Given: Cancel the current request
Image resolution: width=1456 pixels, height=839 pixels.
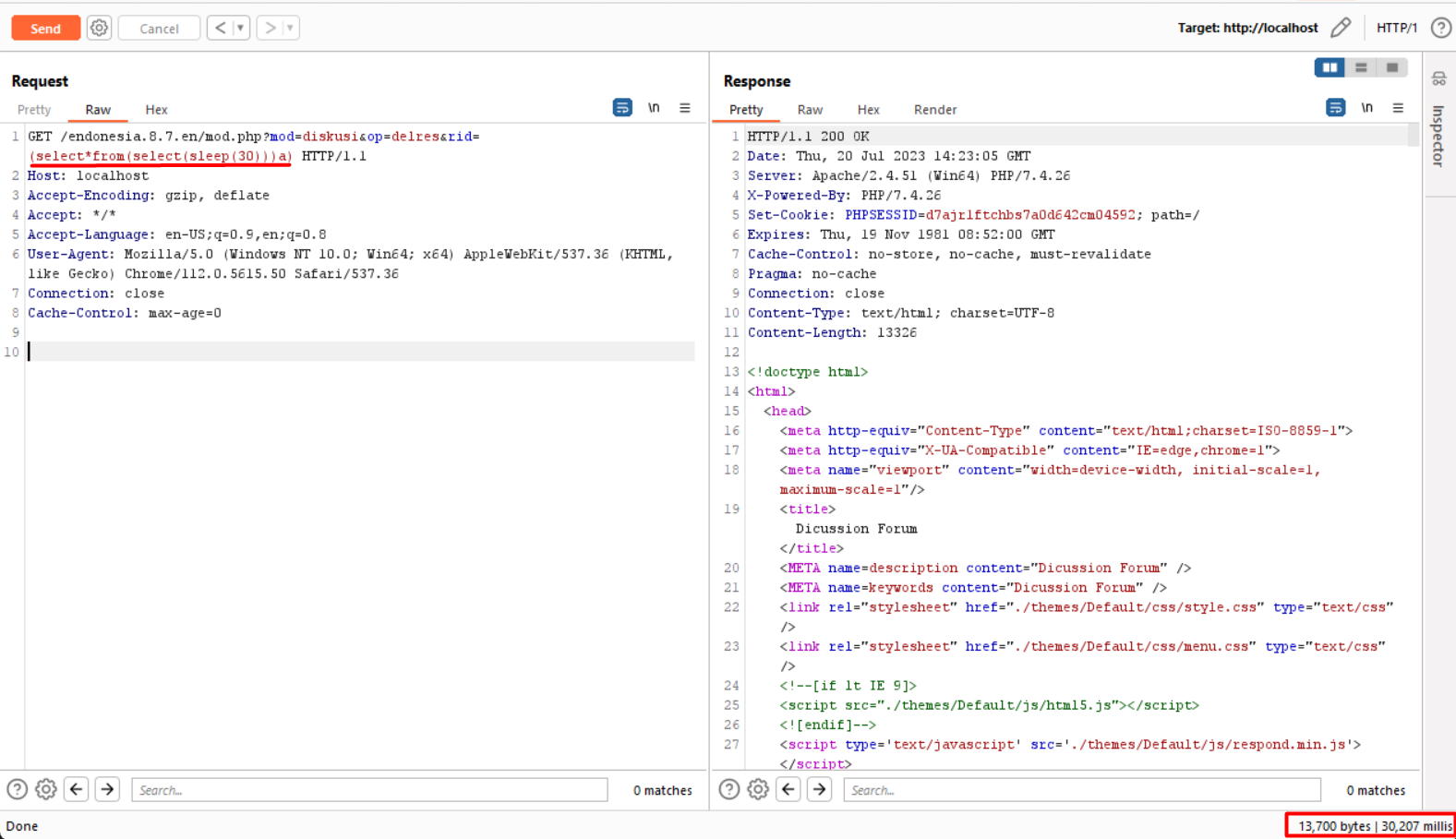Looking at the screenshot, I should [159, 29].
